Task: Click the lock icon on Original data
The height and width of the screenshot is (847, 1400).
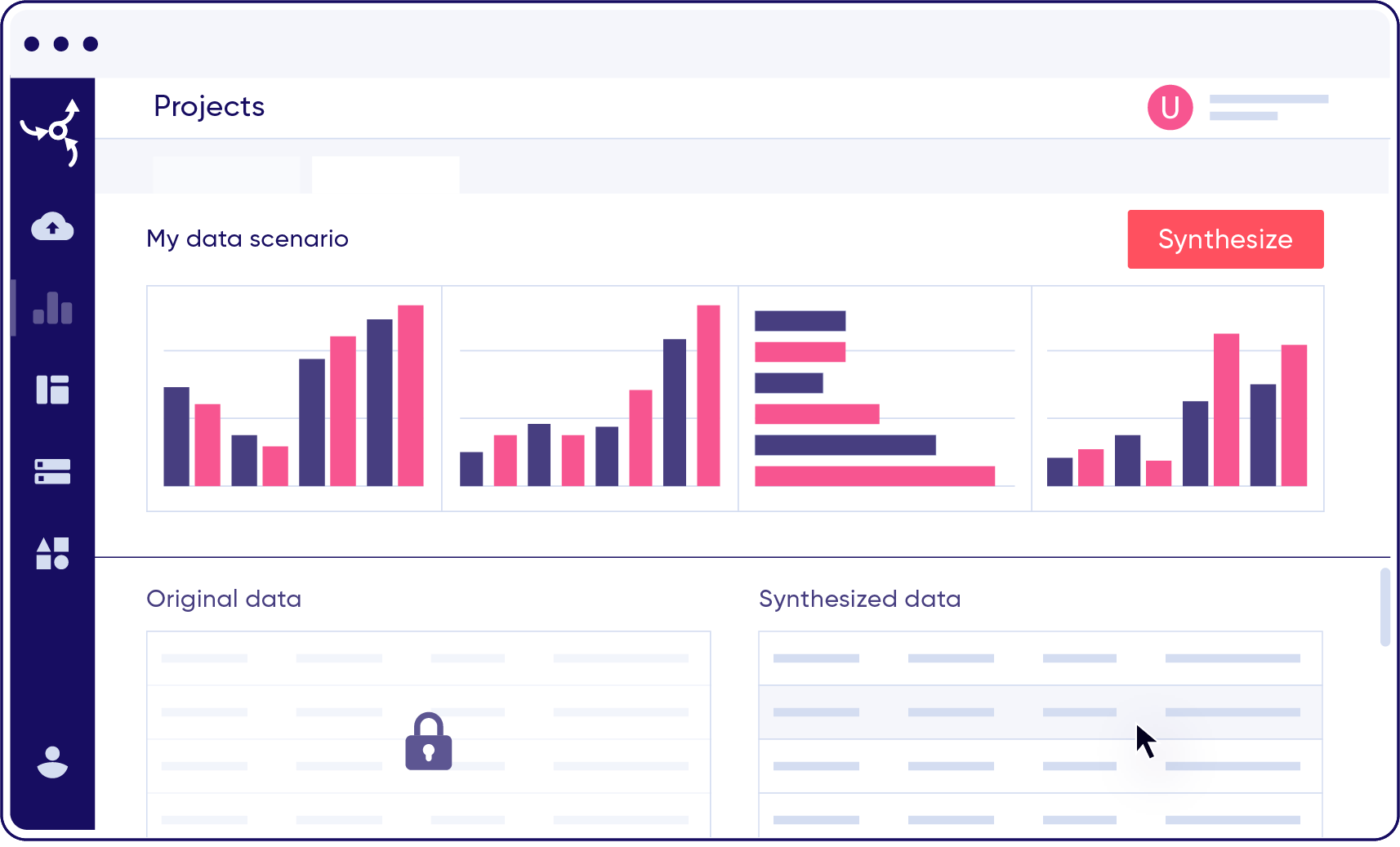Action: click(428, 742)
